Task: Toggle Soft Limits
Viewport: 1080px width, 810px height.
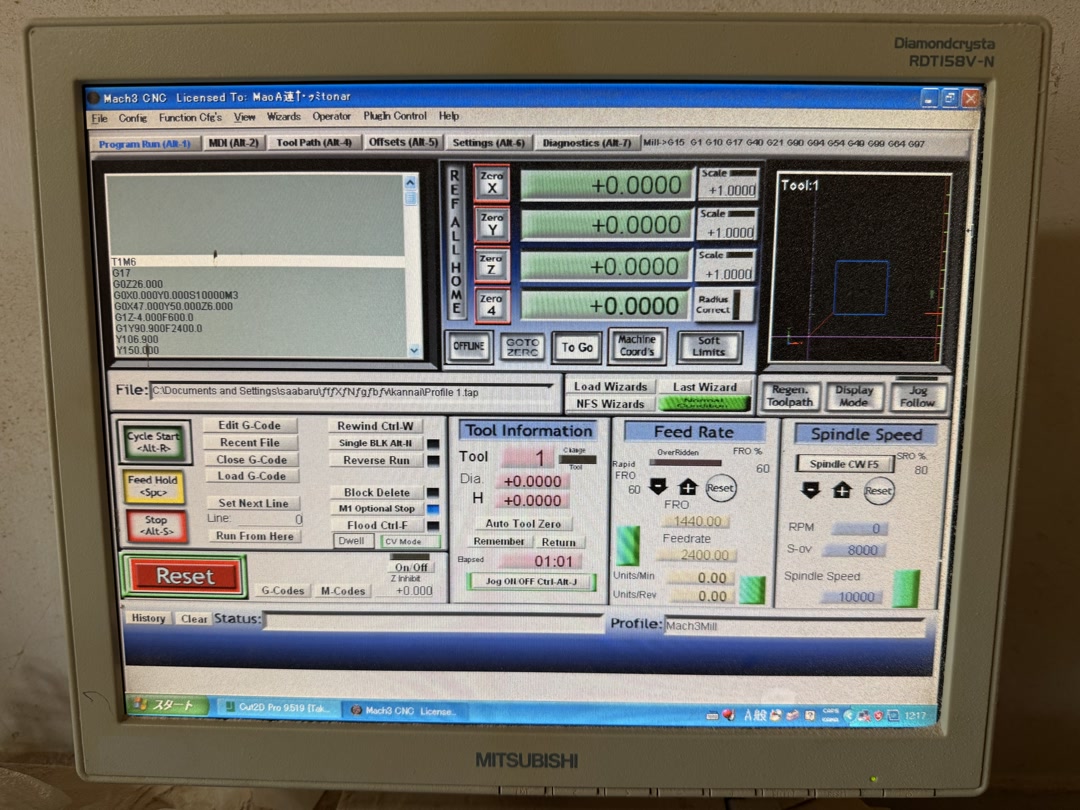Action: point(709,346)
